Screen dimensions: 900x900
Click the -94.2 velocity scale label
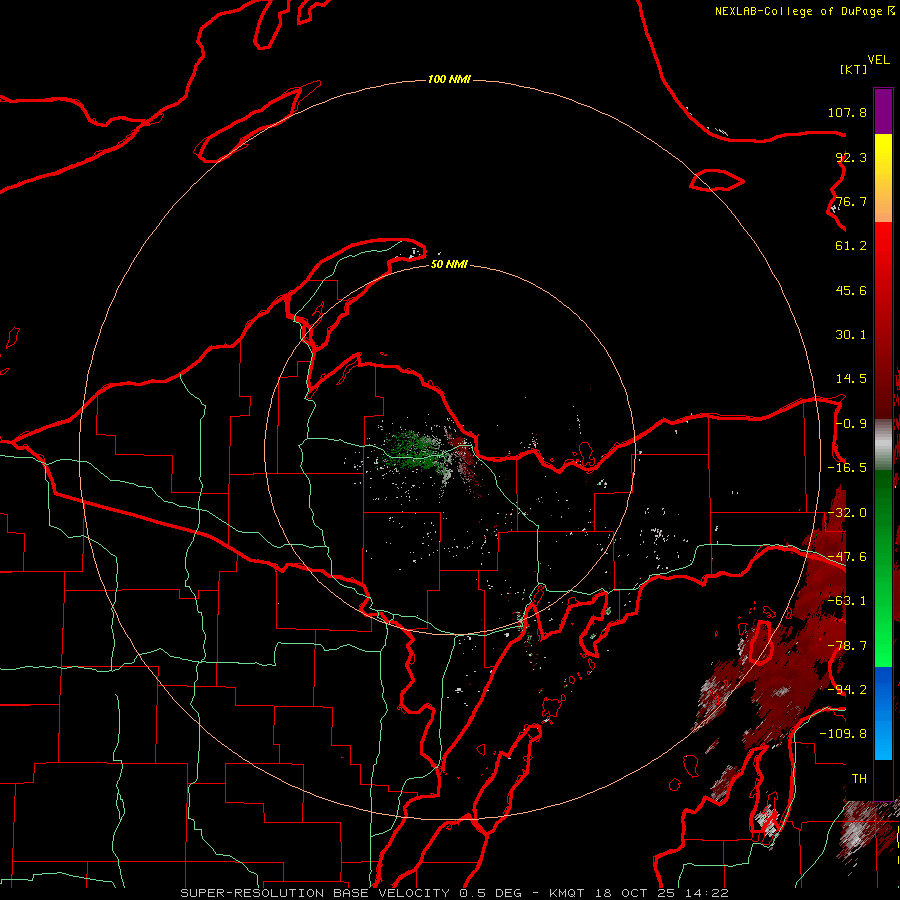pos(847,689)
